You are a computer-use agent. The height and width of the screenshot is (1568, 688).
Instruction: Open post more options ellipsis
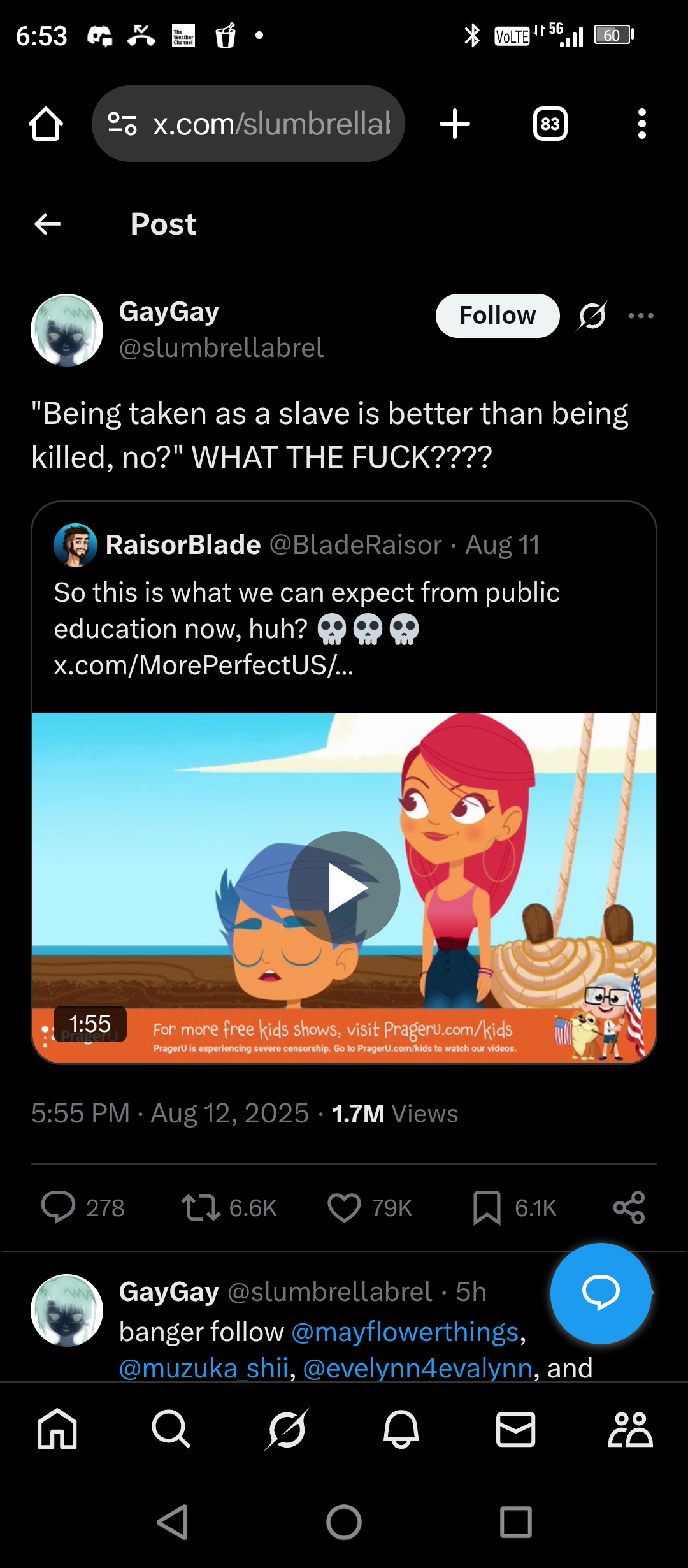[641, 316]
